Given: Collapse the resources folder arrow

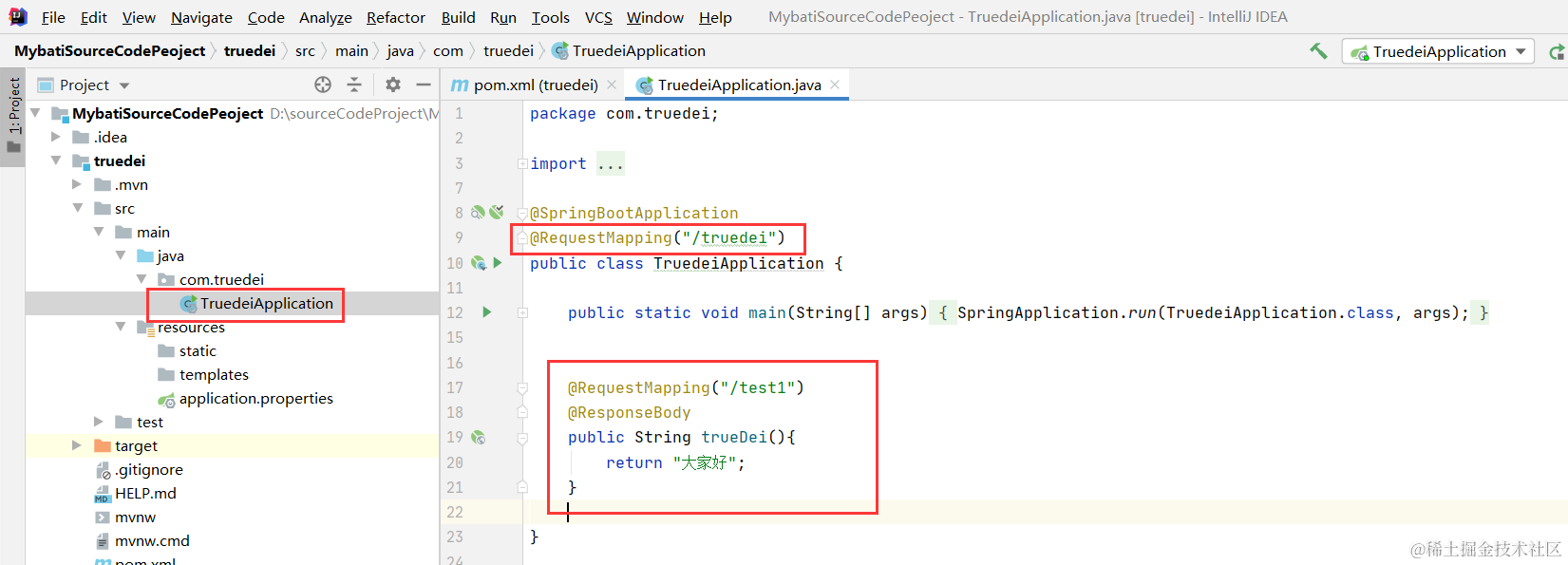Looking at the screenshot, I should pyautogui.click(x=121, y=327).
